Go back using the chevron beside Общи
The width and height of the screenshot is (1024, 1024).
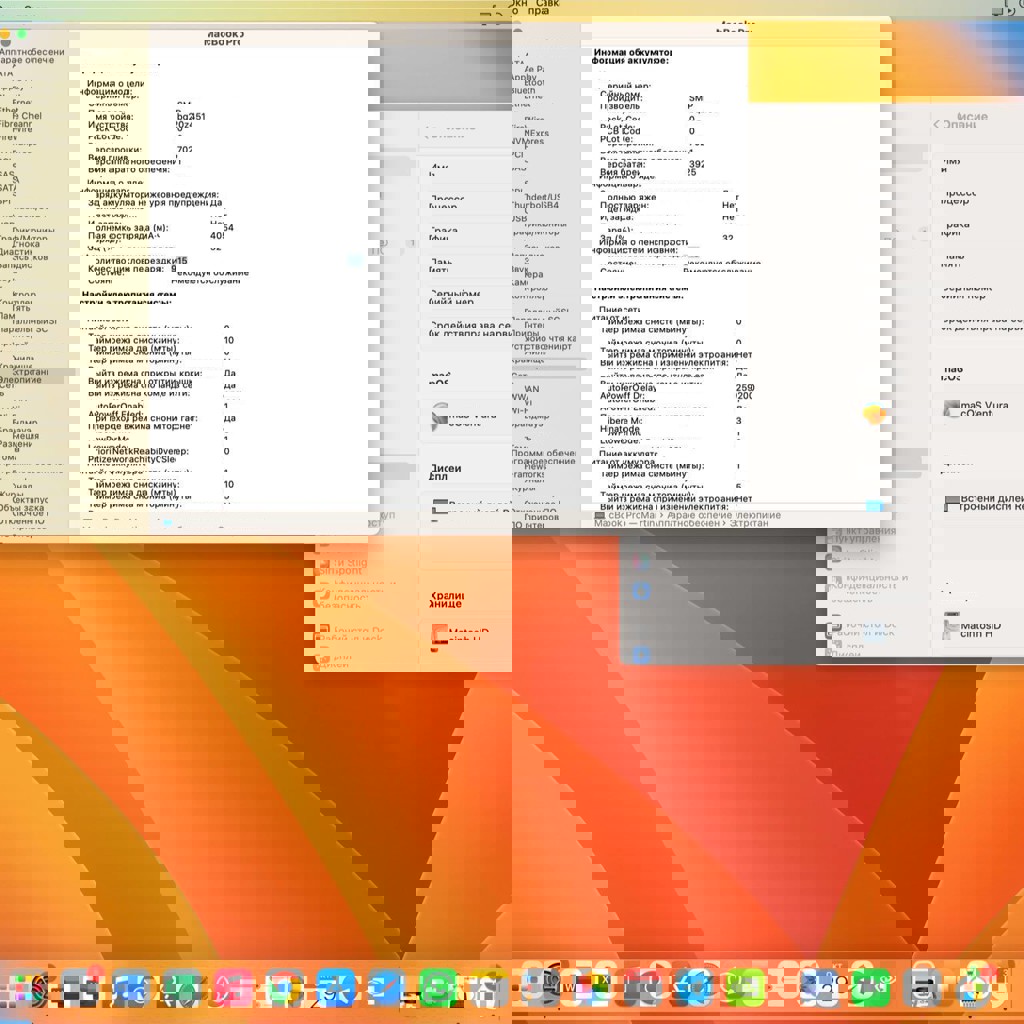[936, 124]
